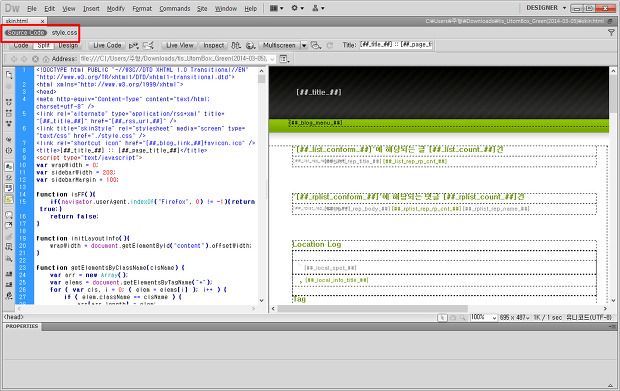Toggle Syntax Error Alerts info bar
This screenshot has height=391, width=620.
[x=9, y=200]
